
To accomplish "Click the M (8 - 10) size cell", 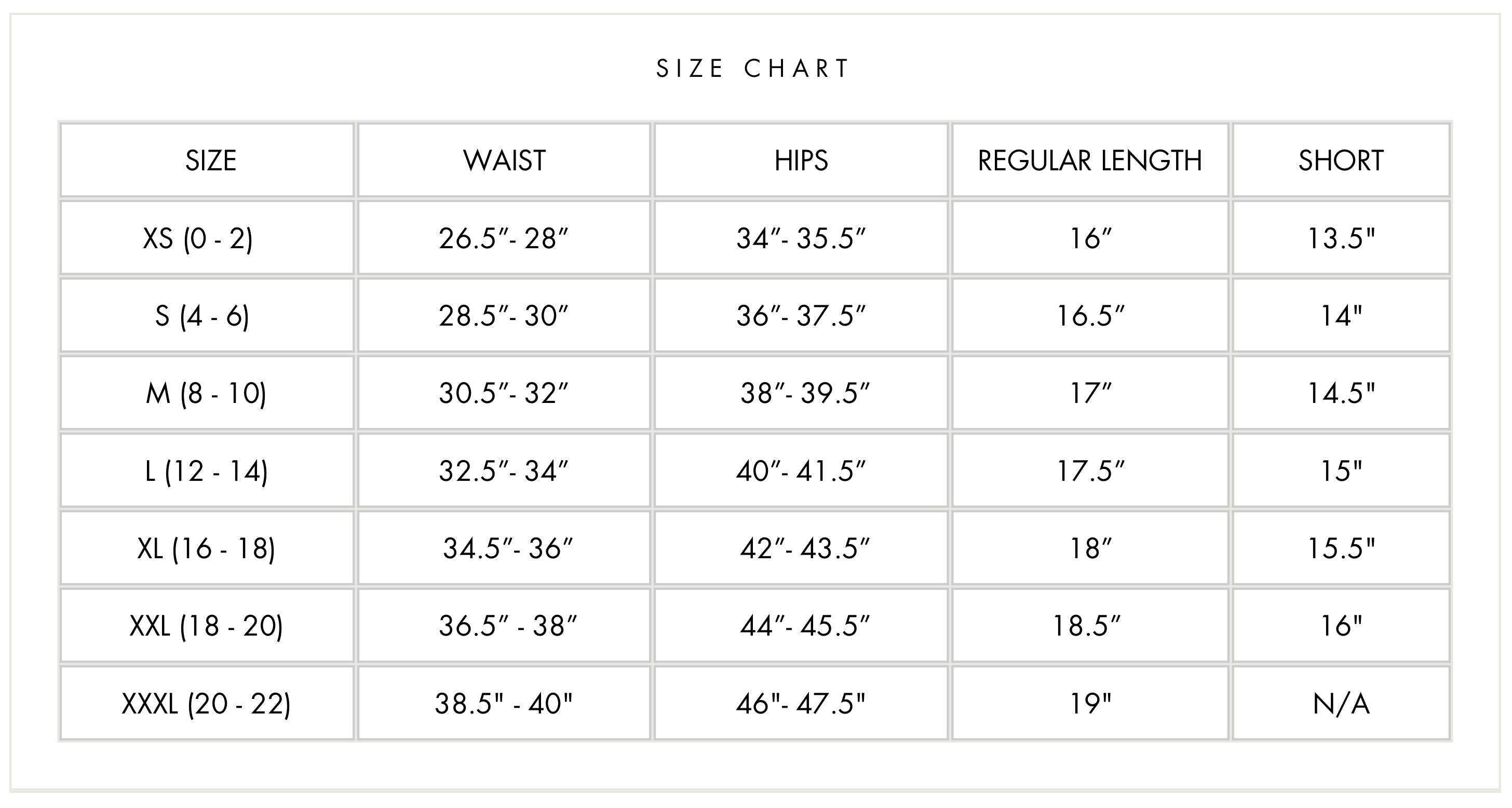I will 207,393.
